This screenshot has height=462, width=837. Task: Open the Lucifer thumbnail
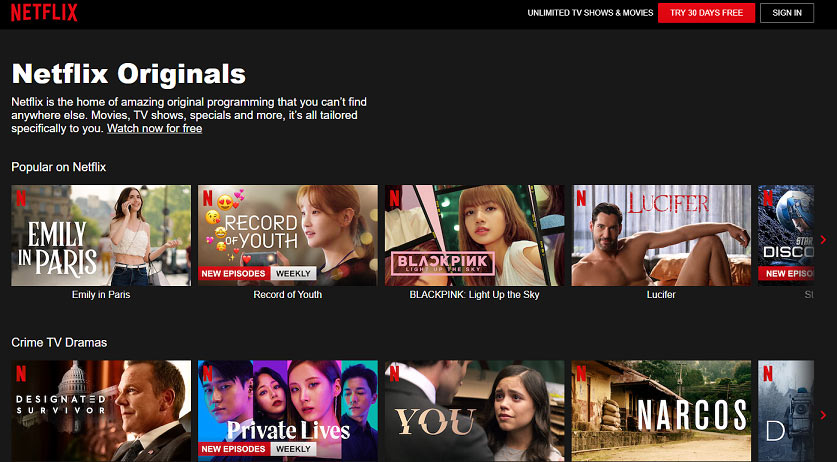tap(661, 236)
